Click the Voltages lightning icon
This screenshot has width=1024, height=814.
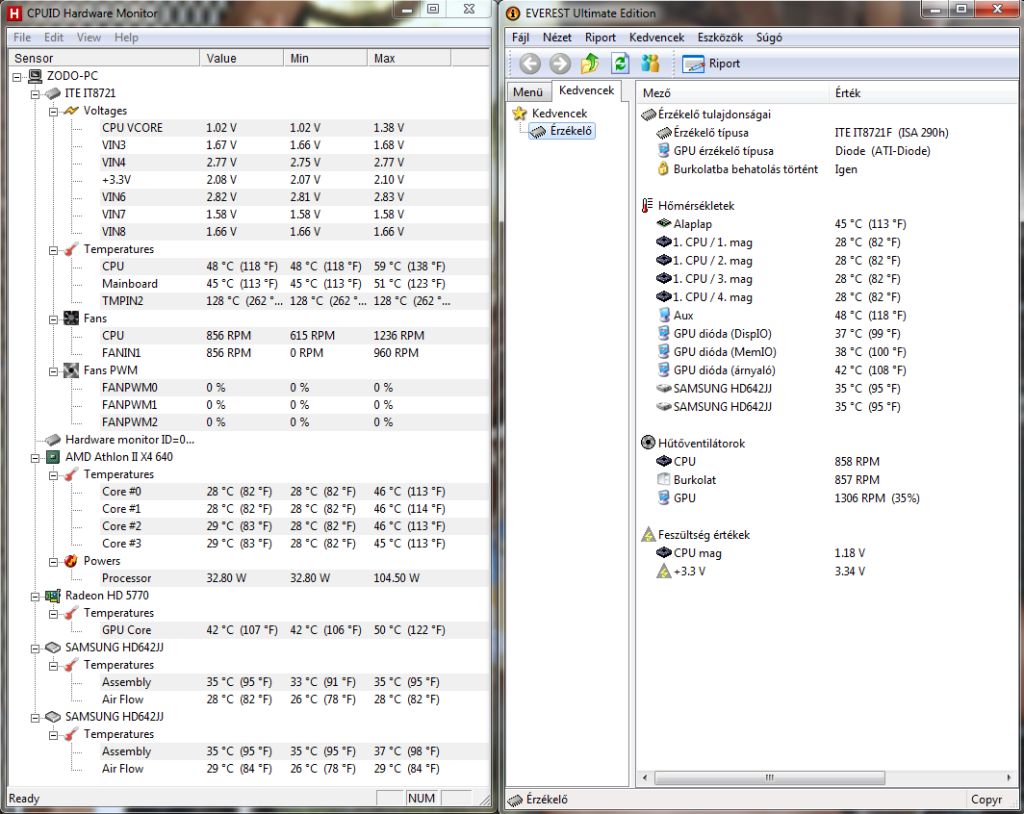coord(71,110)
